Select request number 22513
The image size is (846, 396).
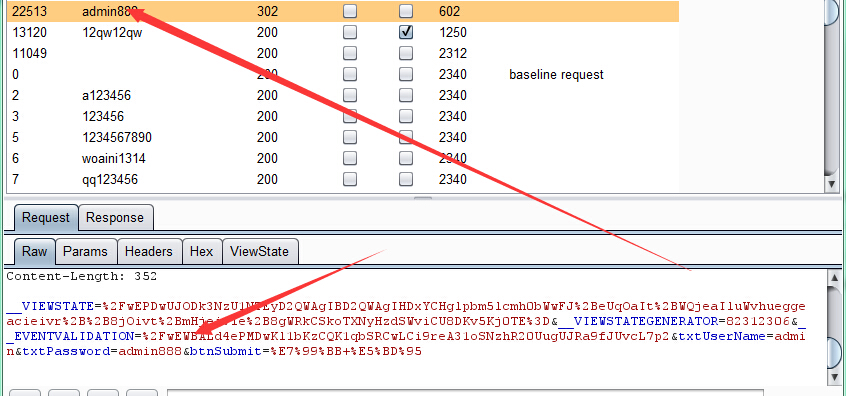click(29, 11)
